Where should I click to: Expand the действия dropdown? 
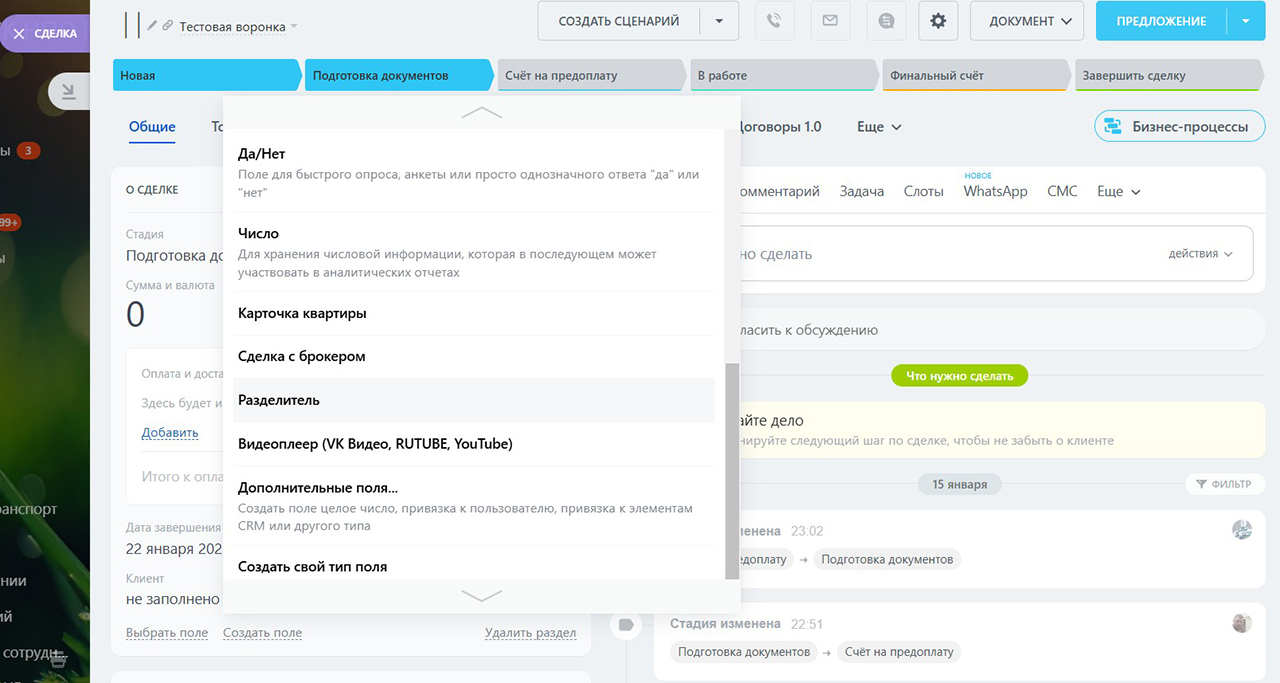[1200, 254]
